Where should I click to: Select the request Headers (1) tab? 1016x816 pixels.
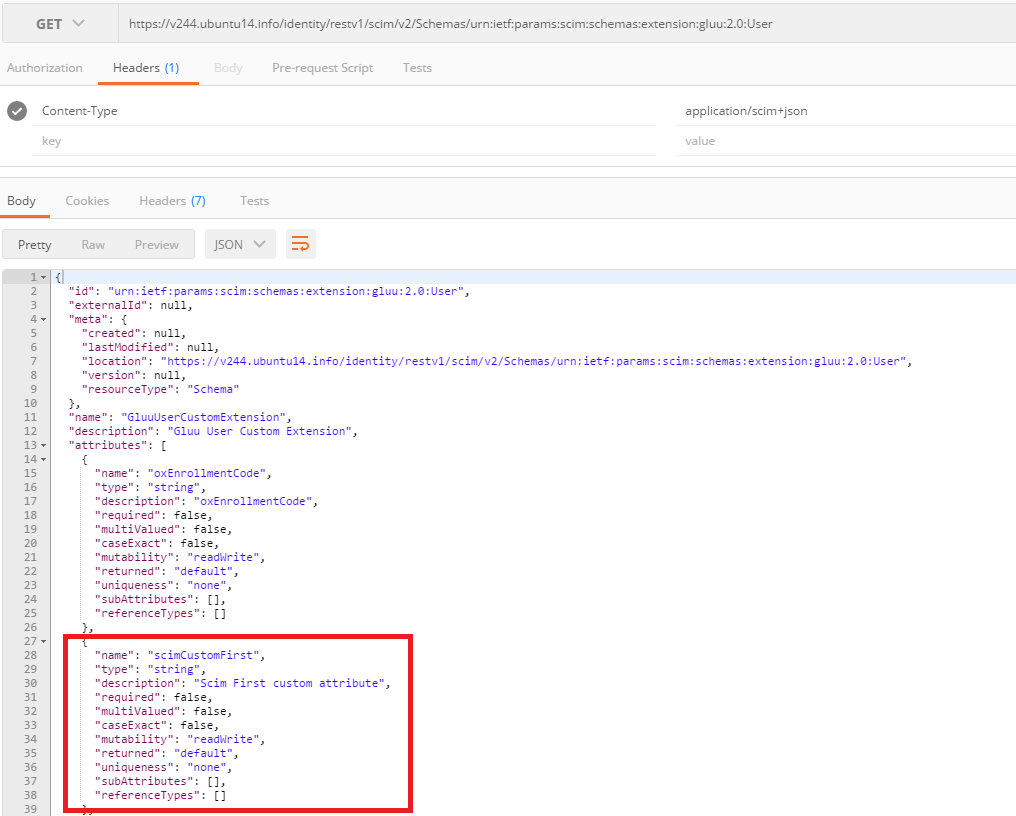coord(146,68)
